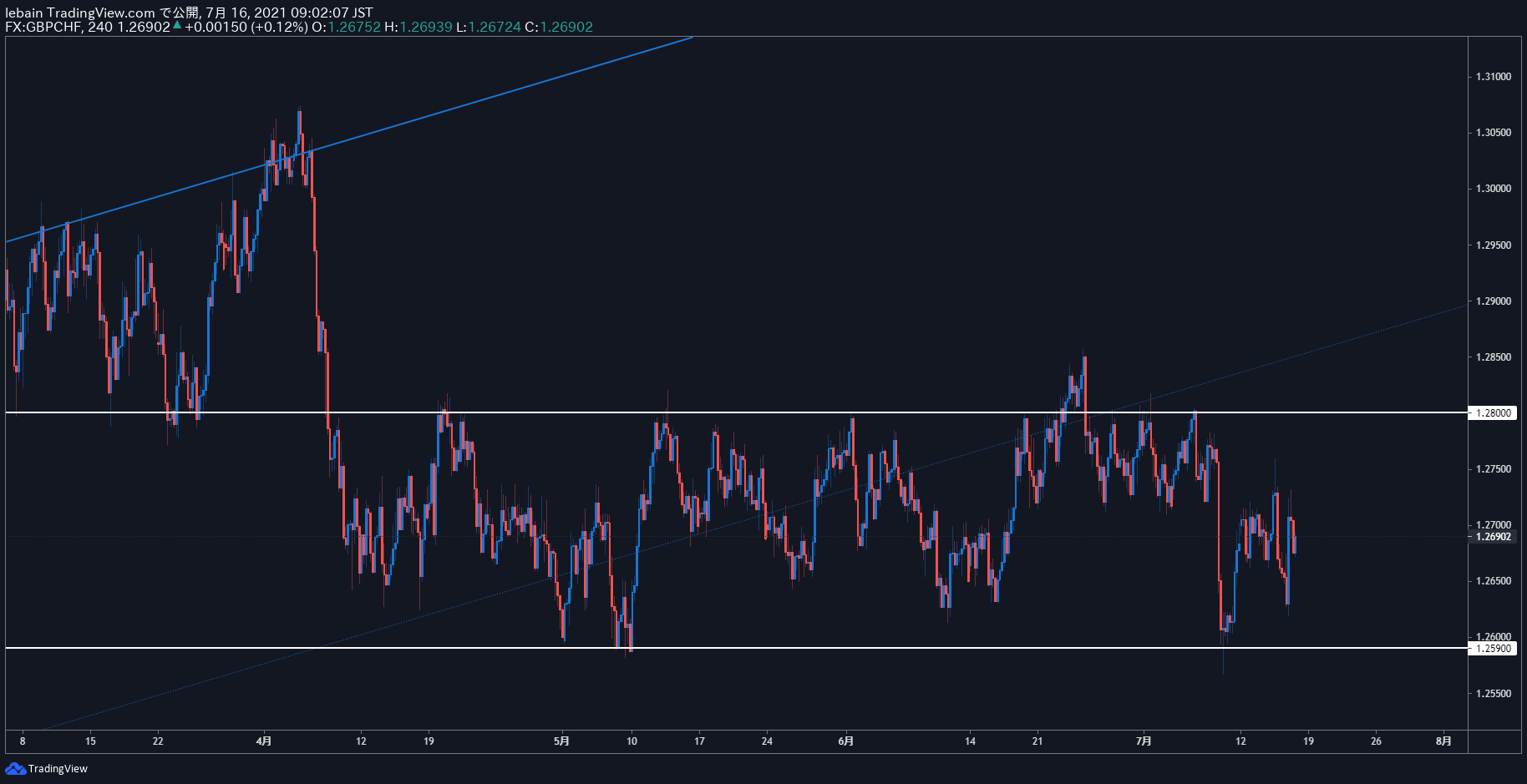This screenshot has width=1527, height=784.
Task: Click the 1.28000 horizontal line price tag
Action: 1493,412
